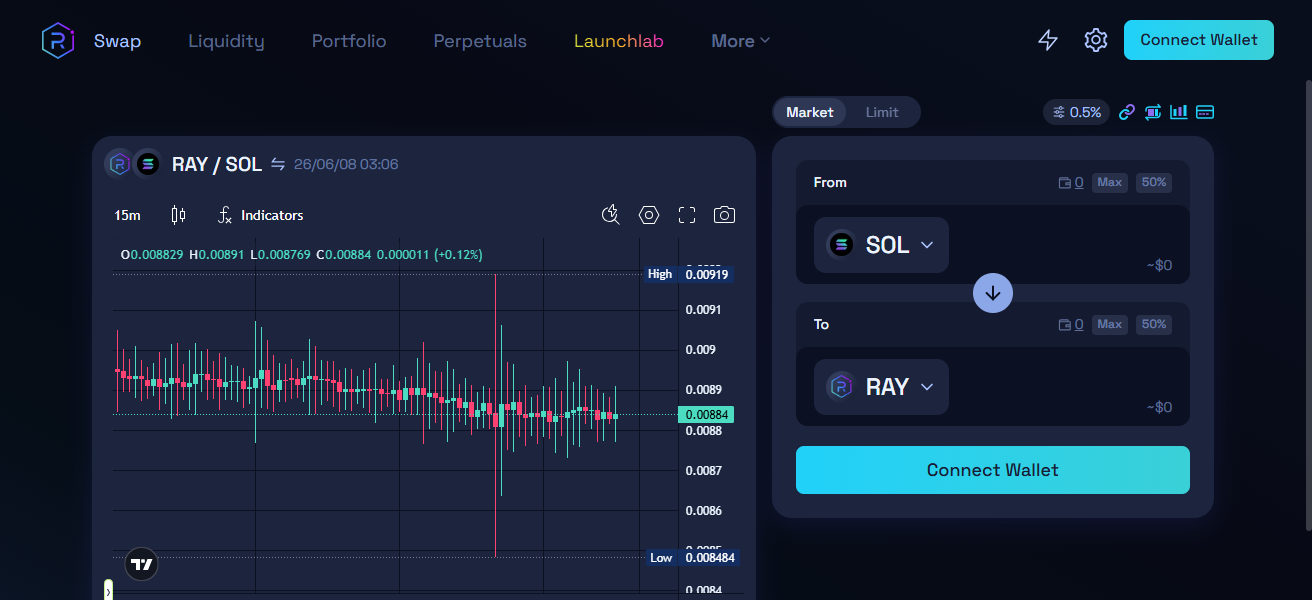Click the To amount input field
1312x600 pixels.
tap(1065, 382)
